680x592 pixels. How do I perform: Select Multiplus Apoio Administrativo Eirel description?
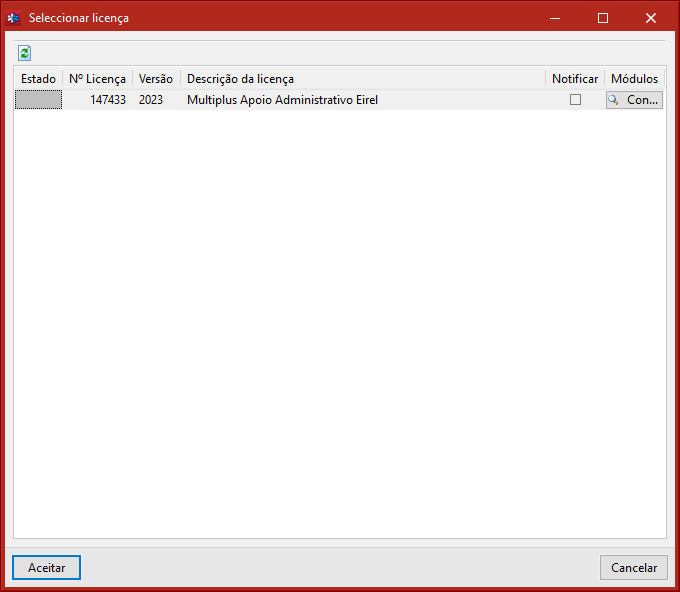coord(282,100)
